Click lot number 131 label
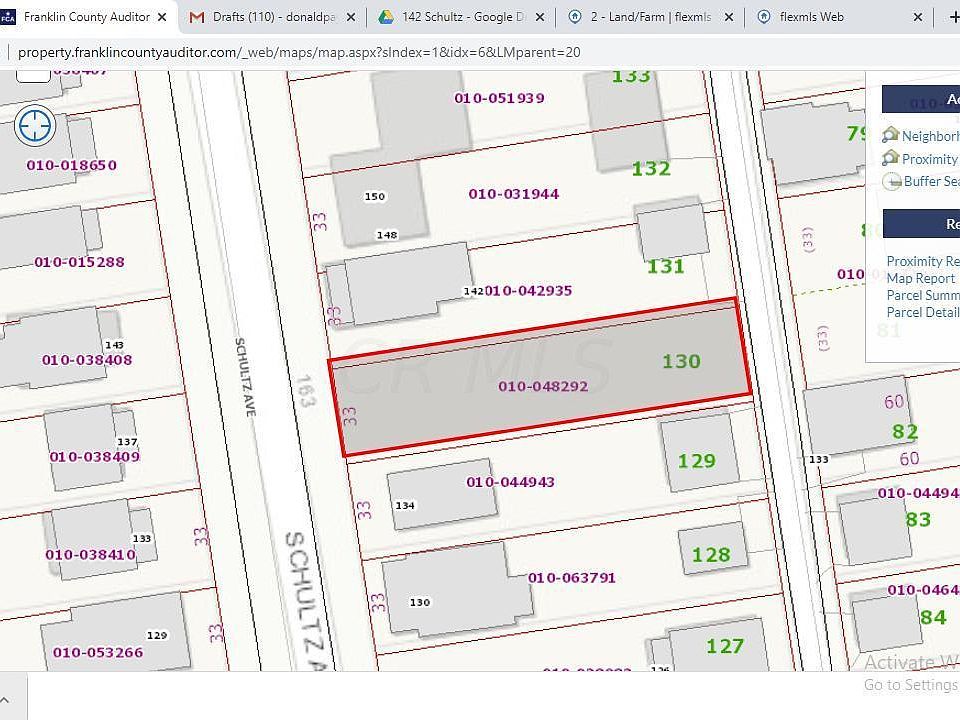The image size is (960, 720). point(666,266)
